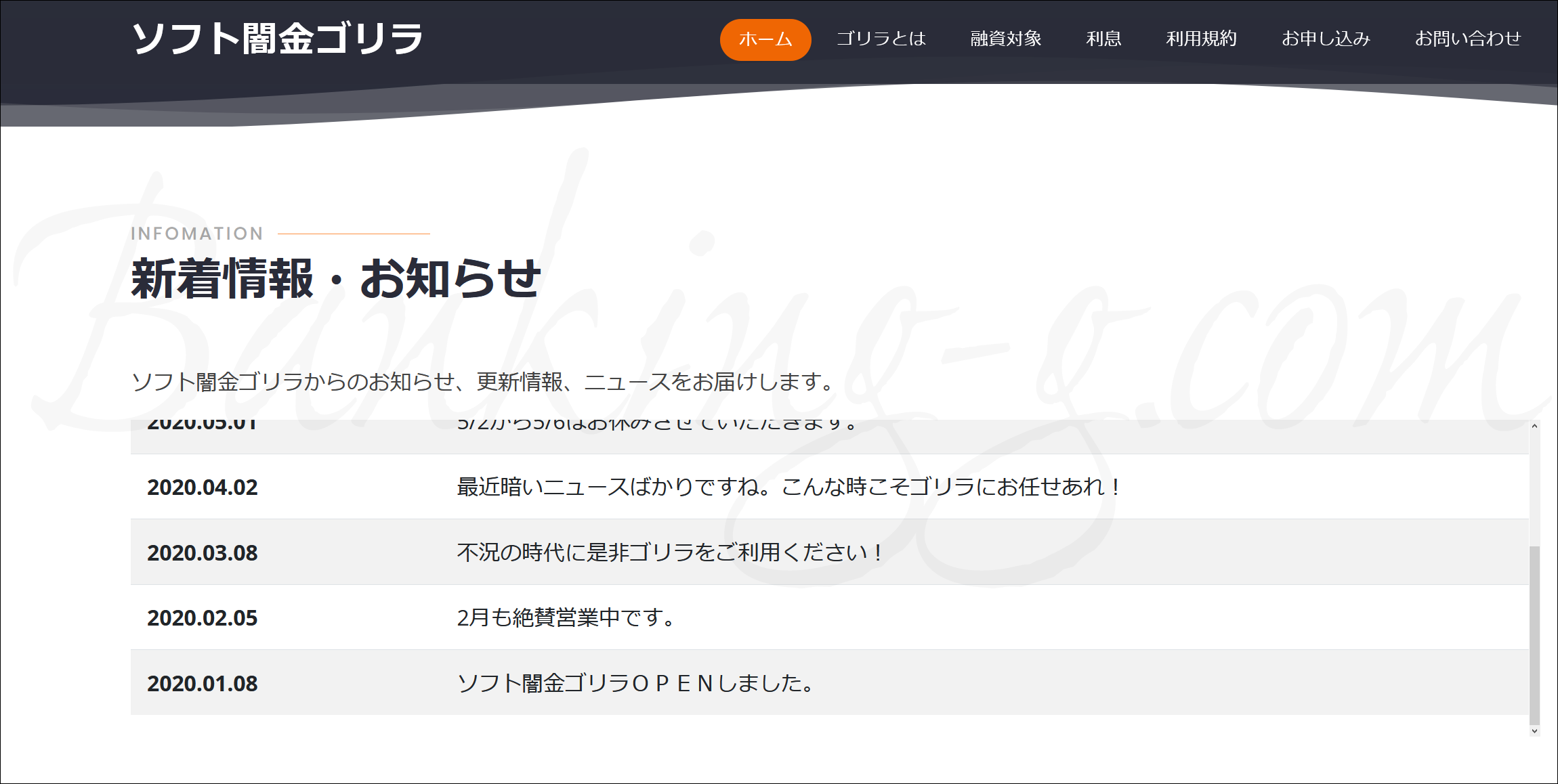Select the 2020.04.02 date entry
1558x784 pixels.
tap(203, 487)
